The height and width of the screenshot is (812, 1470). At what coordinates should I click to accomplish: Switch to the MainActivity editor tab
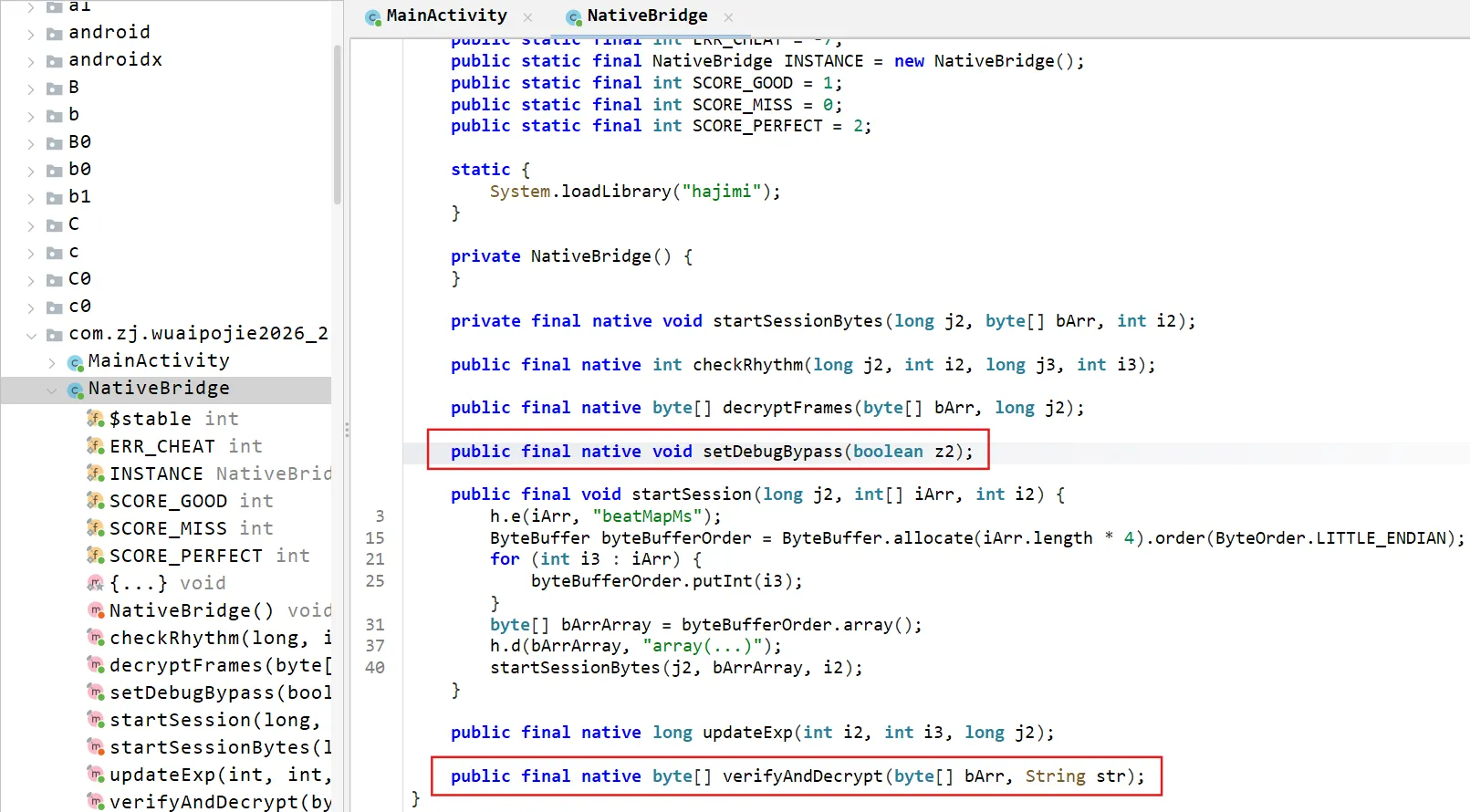pyautogui.click(x=445, y=16)
